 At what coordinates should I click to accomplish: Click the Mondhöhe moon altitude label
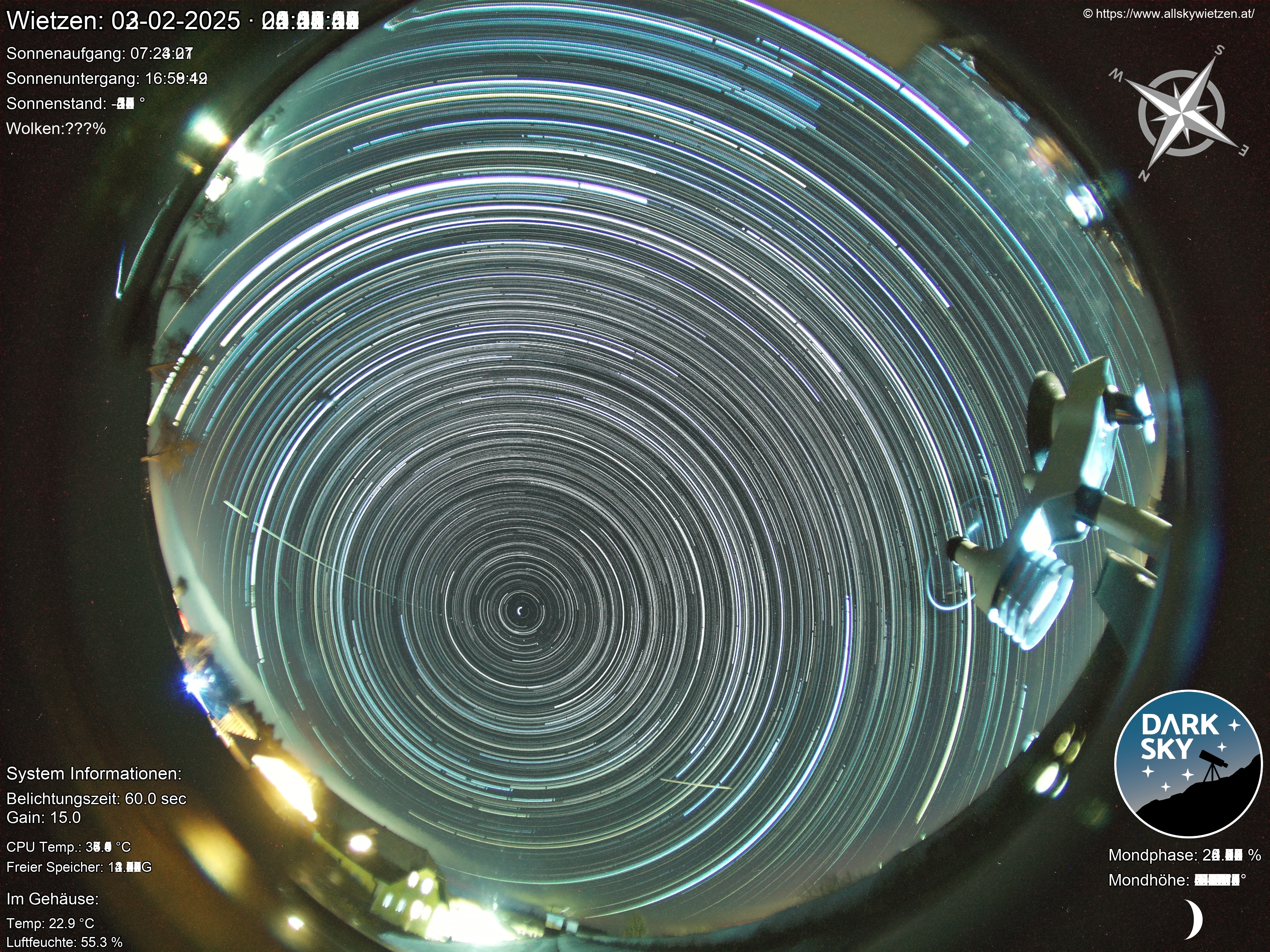tap(1177, 880)
